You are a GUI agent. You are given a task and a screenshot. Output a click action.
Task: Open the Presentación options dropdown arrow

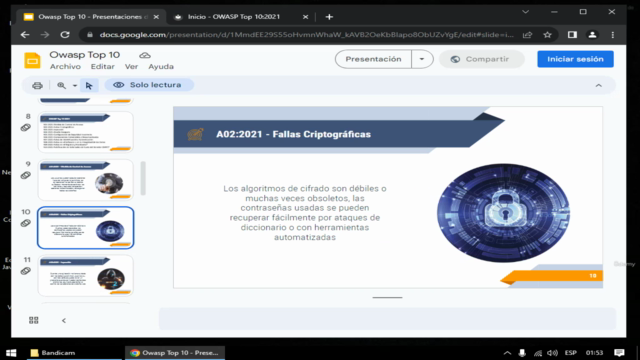pos(422,59)
